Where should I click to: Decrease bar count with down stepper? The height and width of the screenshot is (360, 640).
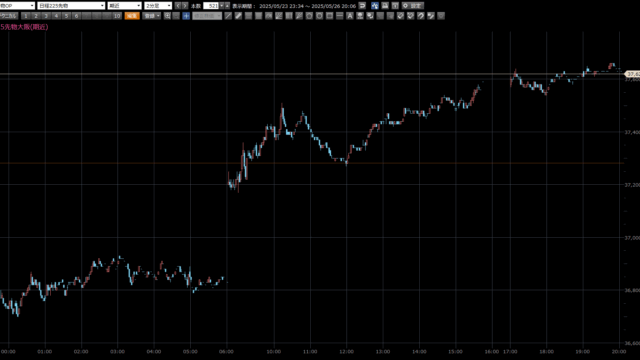pyautogui.click(x=222, y=6)
